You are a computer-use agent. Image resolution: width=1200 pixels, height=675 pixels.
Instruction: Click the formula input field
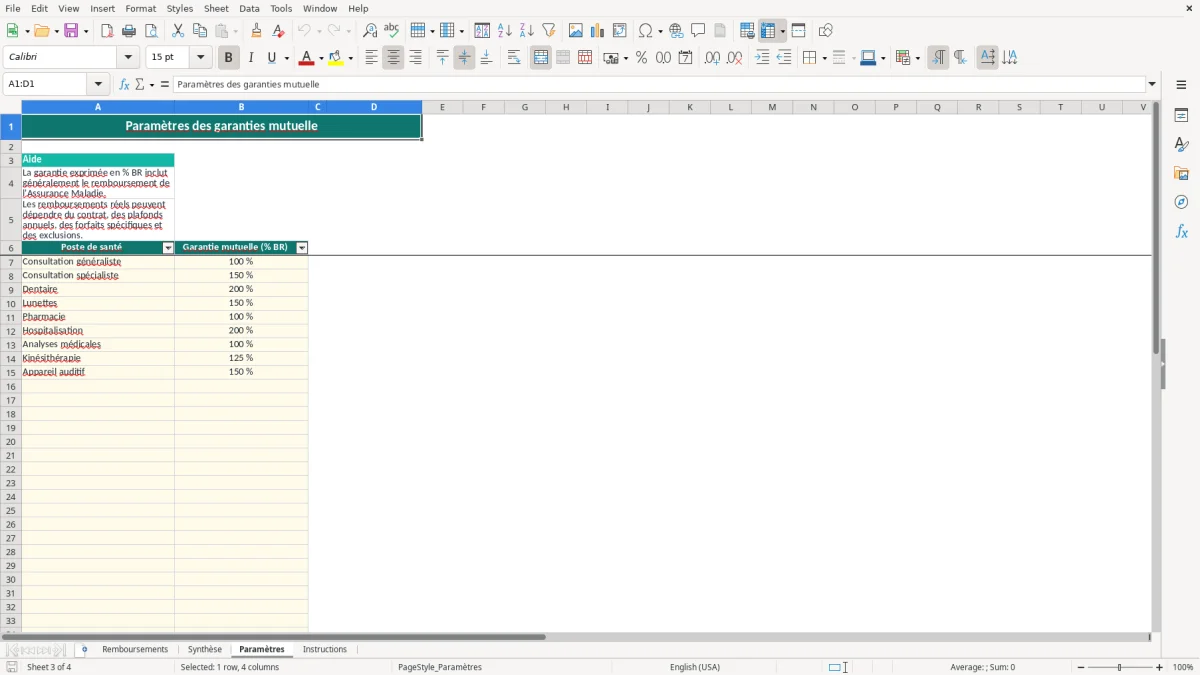coord(660,85)
